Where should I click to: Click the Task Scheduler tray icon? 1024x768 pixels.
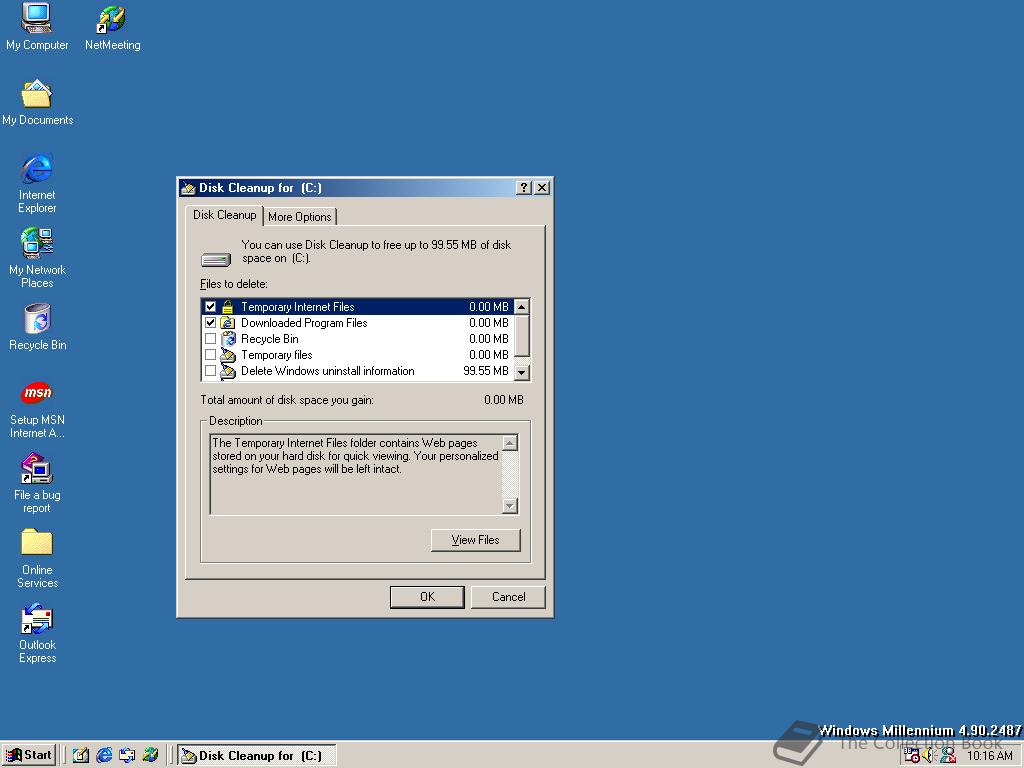tap(912, 756)
